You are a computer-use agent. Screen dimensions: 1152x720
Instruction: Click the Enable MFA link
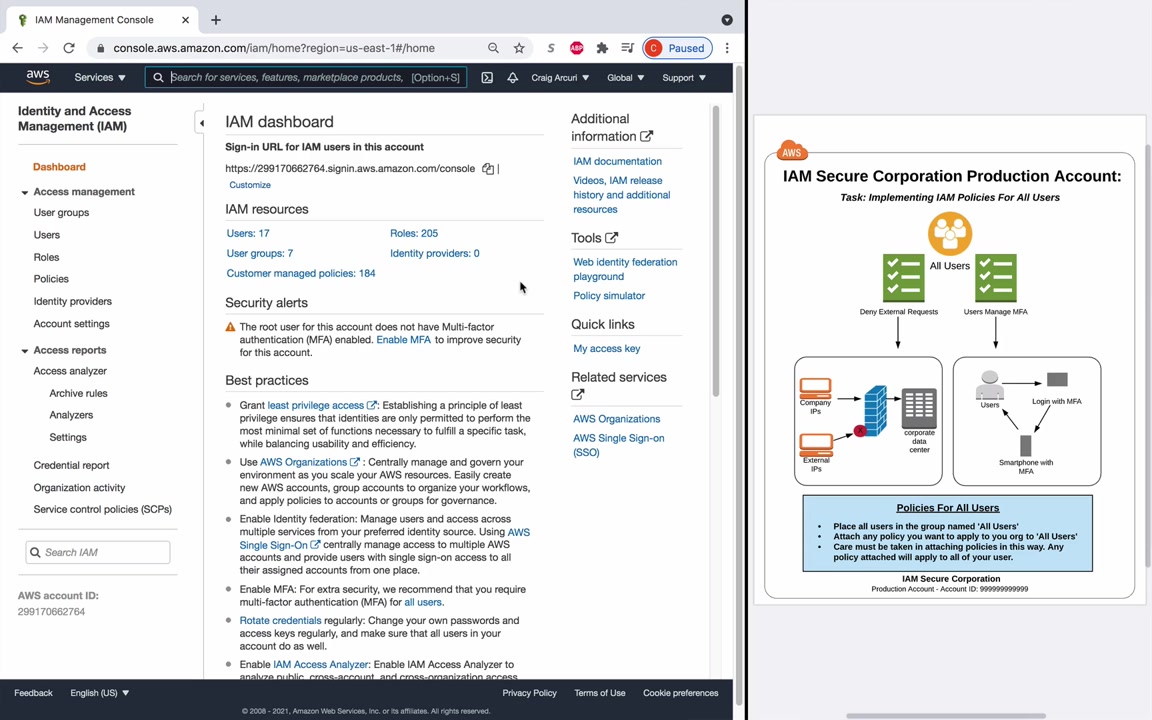(x=403, y=339)
